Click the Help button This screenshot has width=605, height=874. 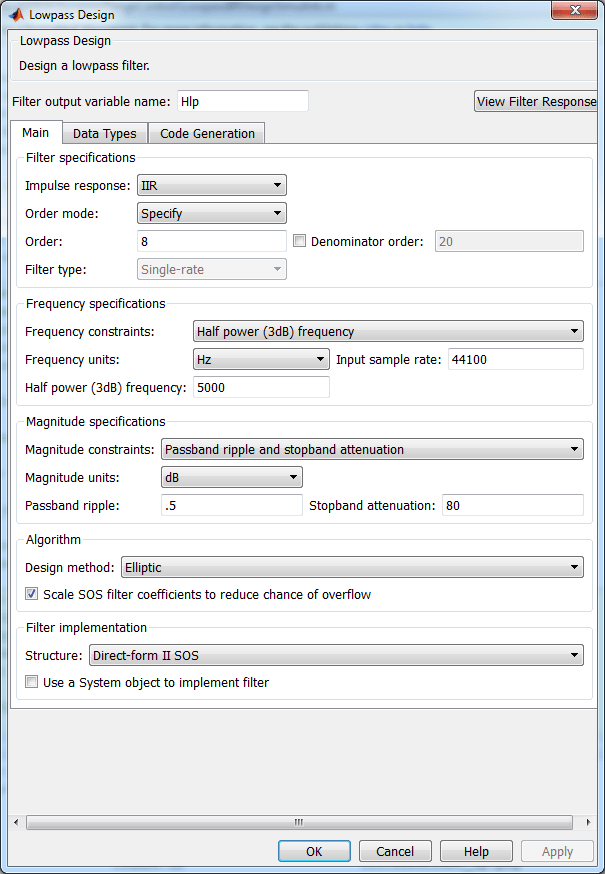[x=477, y=851]
